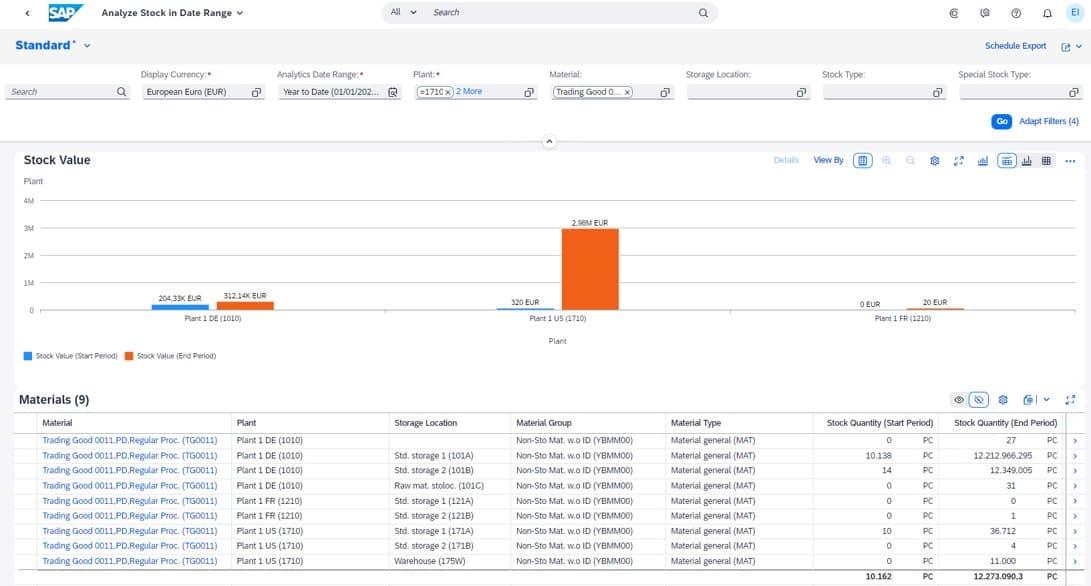Navigate with the row arrow for Std. storage 1 (171A)
The image size is (1091, 586).
(1075, 531)
